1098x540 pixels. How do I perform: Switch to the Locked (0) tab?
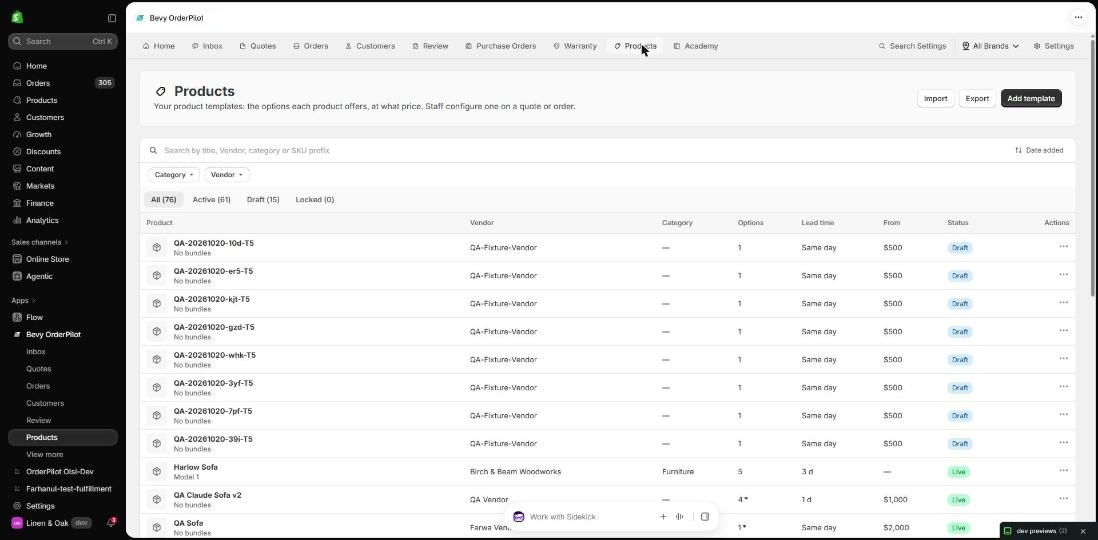pos(314,200)
